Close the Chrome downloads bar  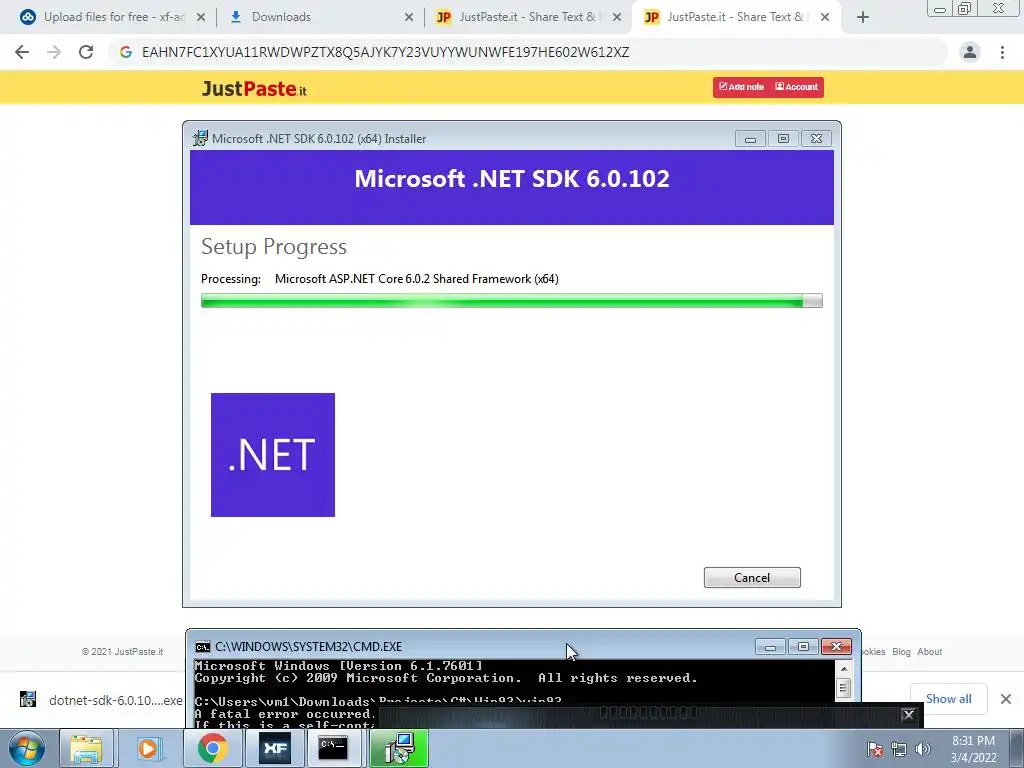(x=1006, y=699)
